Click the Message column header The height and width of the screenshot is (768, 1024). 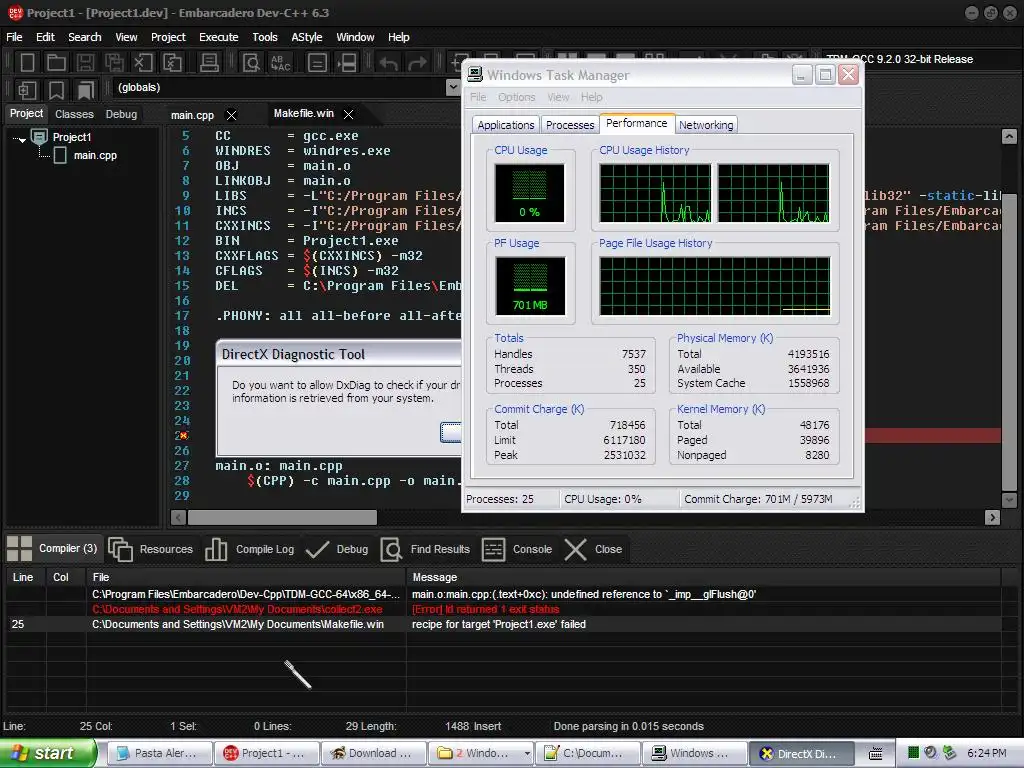point(703,577)
